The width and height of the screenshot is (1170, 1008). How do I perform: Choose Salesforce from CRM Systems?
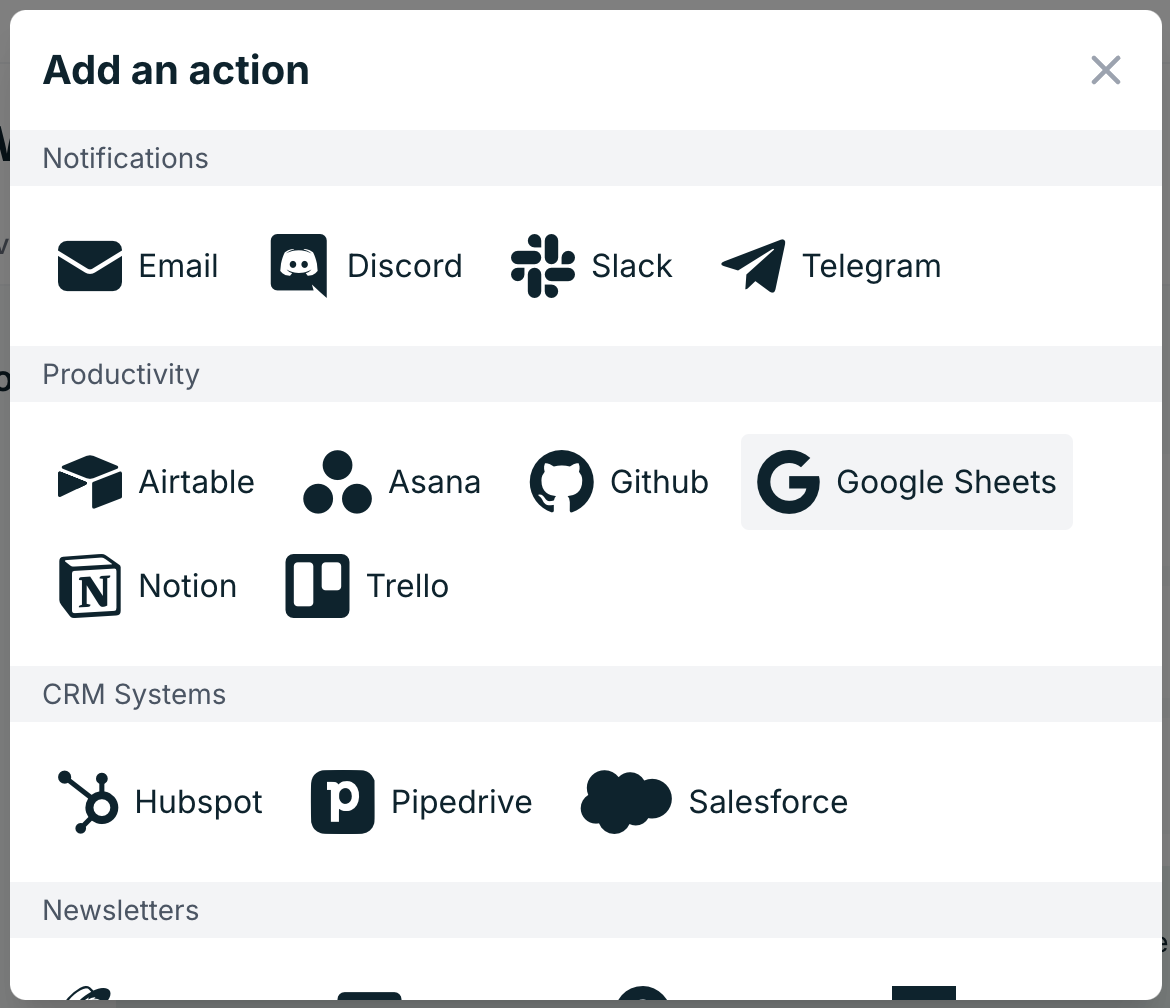click(x=714, y=801)
